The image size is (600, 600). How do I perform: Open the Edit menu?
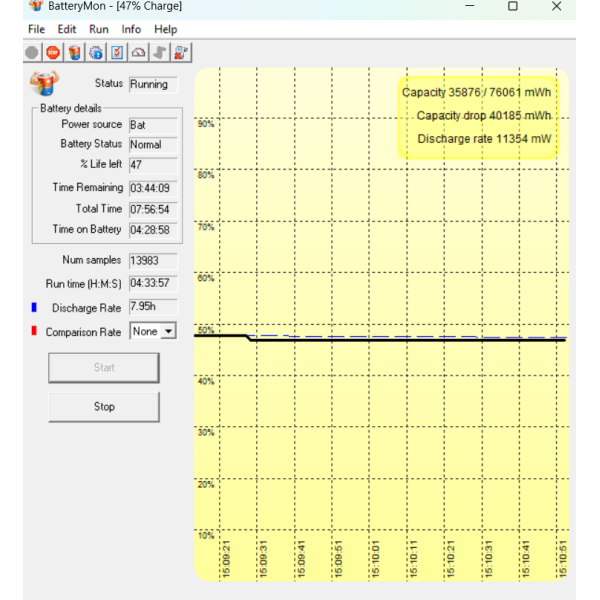(x=67, y=29)
